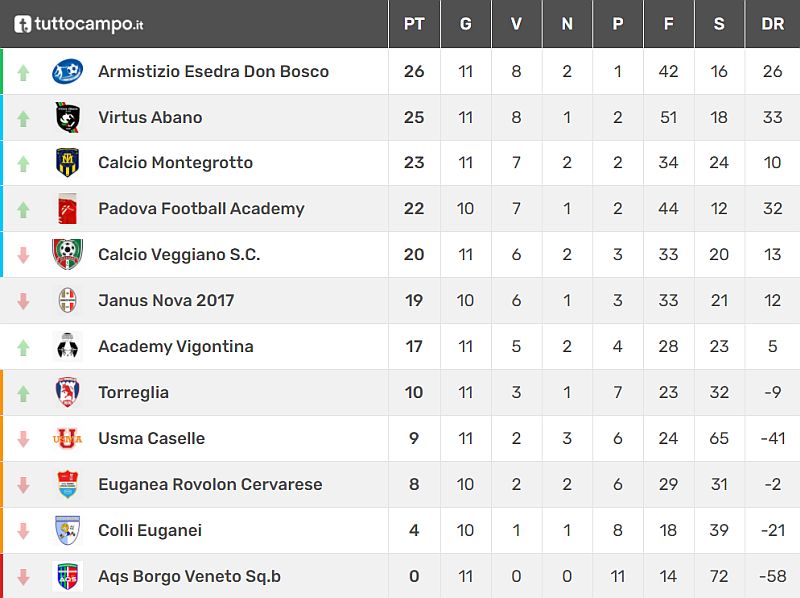Open Euganea Rovolon Cervarese team link
The image size is (800, 598).
point(210,485)
